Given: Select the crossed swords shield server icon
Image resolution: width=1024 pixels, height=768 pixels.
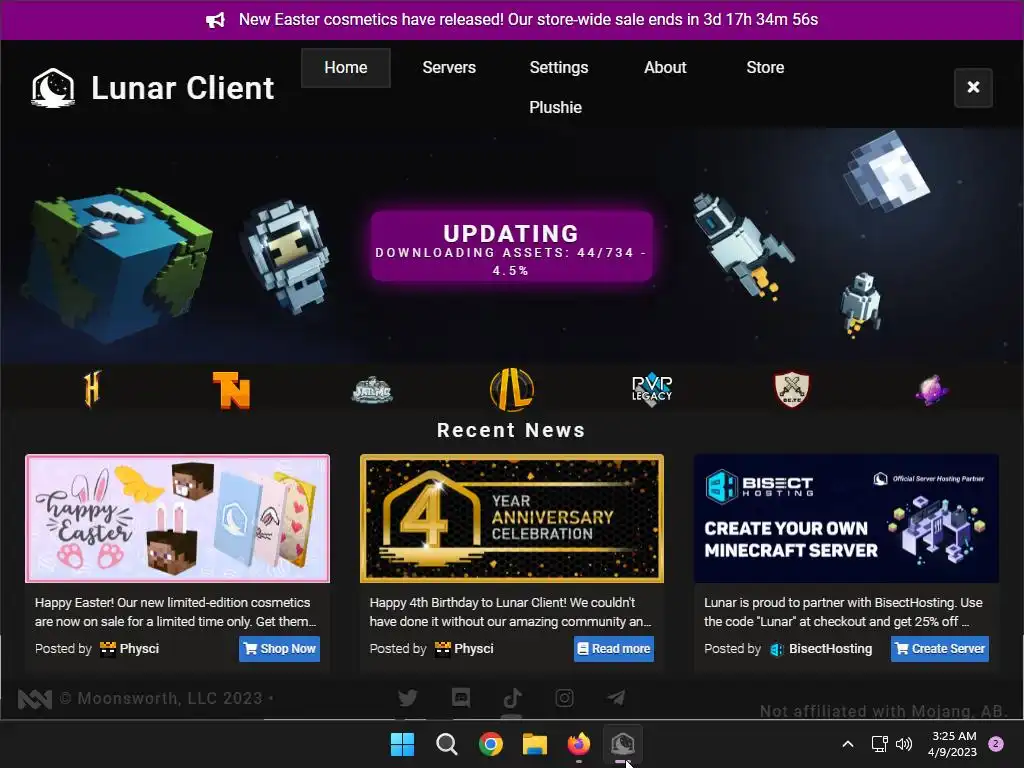Looking at the screenshot, I should (792, 390).
